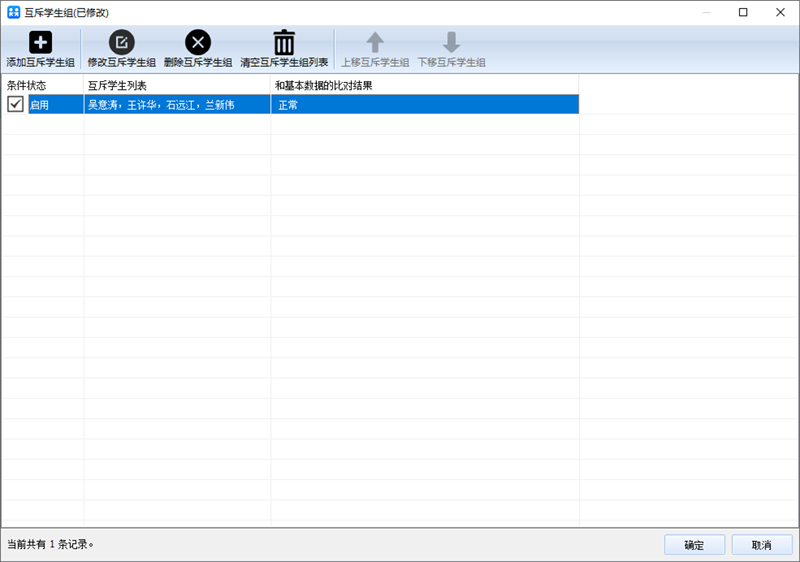Close the 互斥学生组 window
The width and height of the screenshot is (800, 562).
(780, 12)
